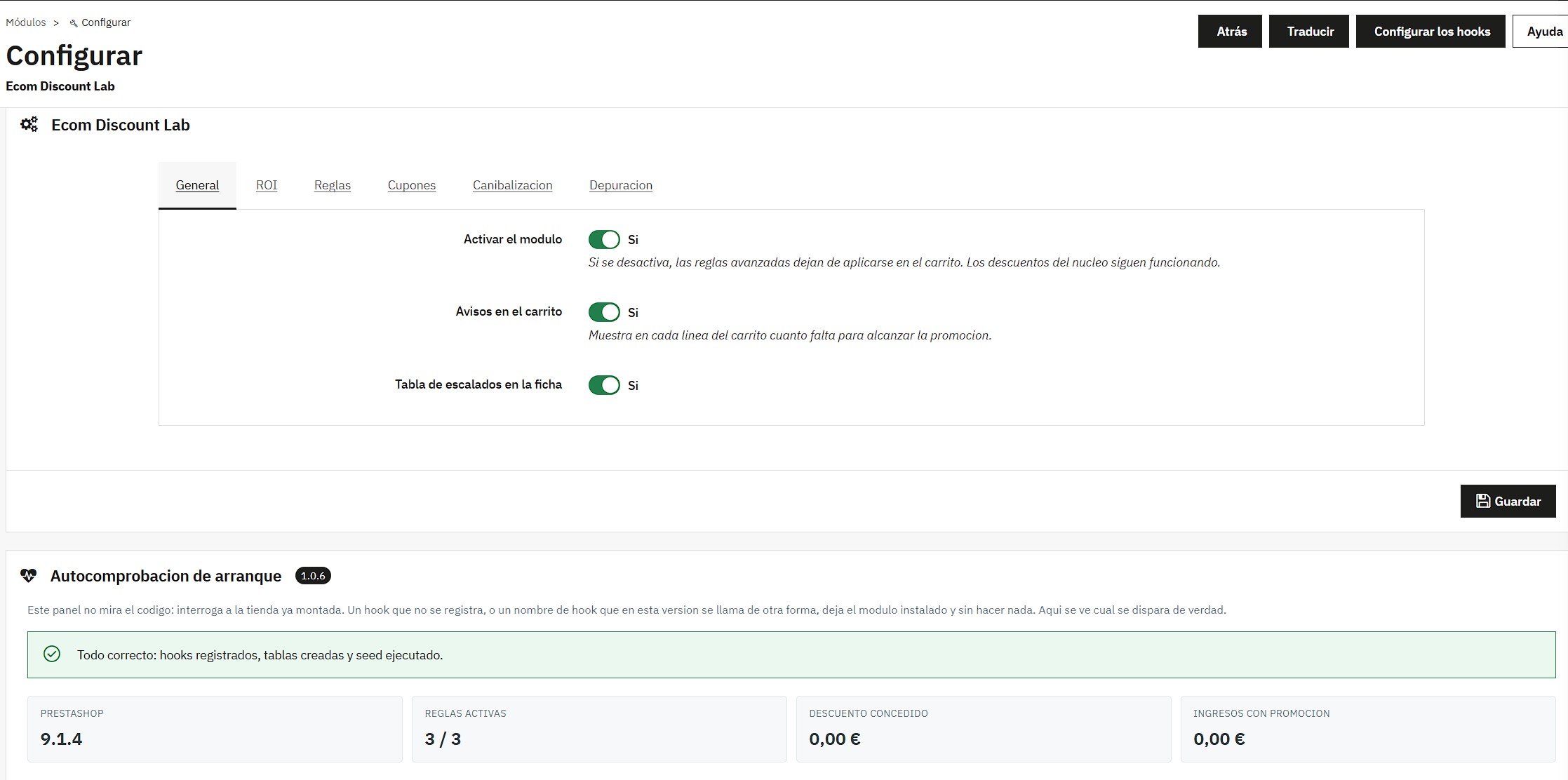Click the green check circle in success alert

[x=52, y=654]
